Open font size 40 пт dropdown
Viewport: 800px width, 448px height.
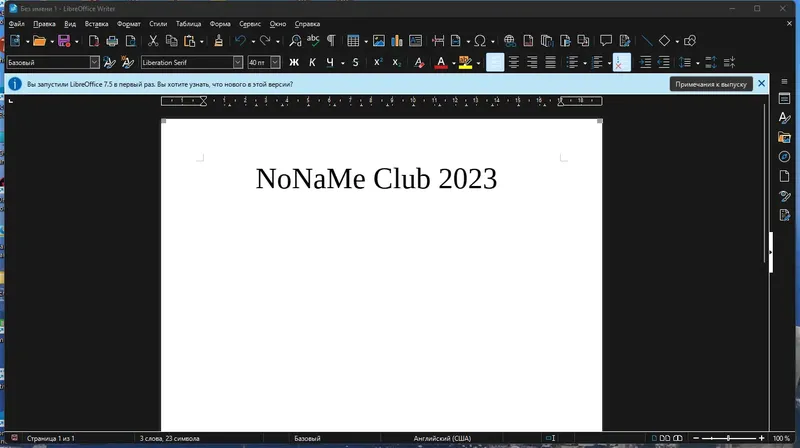click(x=275, y=62)
